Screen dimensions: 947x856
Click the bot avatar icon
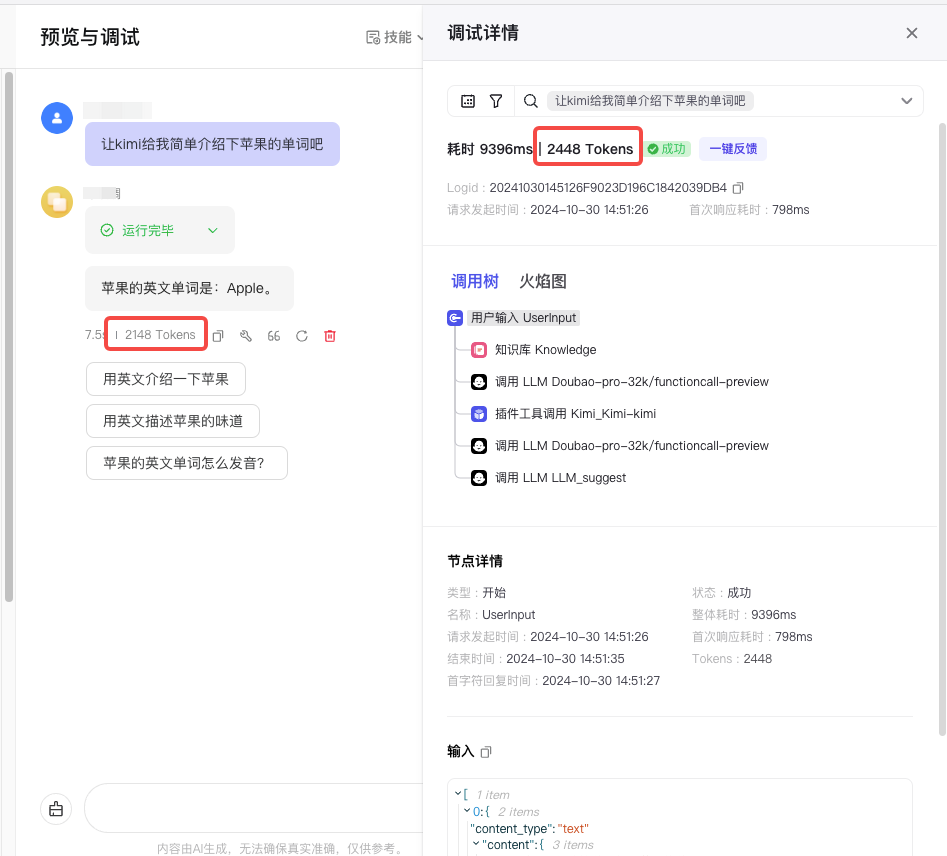[57, 202]
